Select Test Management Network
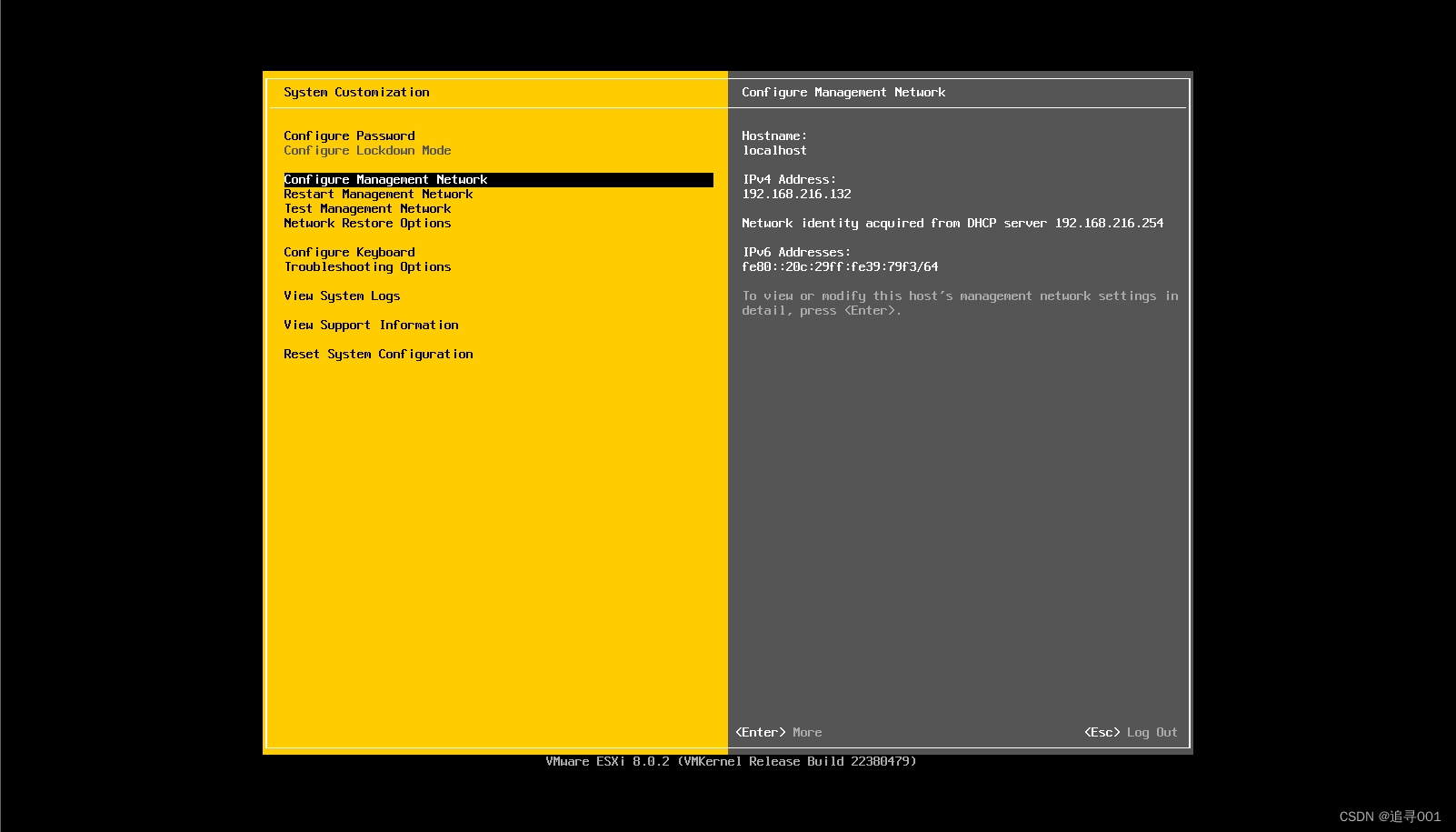1456x832 pixels. click(367, 209)
